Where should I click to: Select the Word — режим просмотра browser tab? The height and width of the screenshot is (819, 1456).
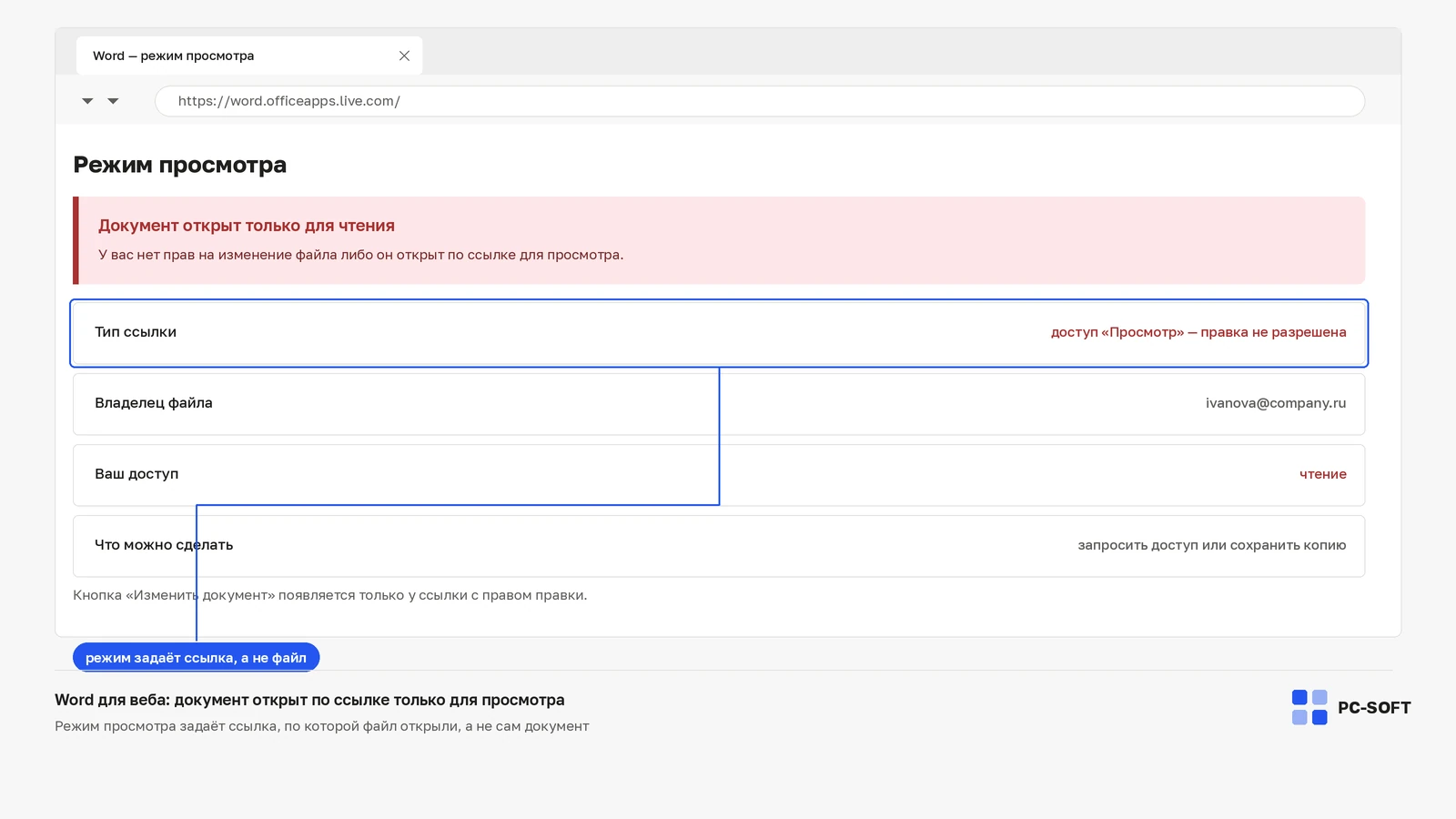[249, 56]
